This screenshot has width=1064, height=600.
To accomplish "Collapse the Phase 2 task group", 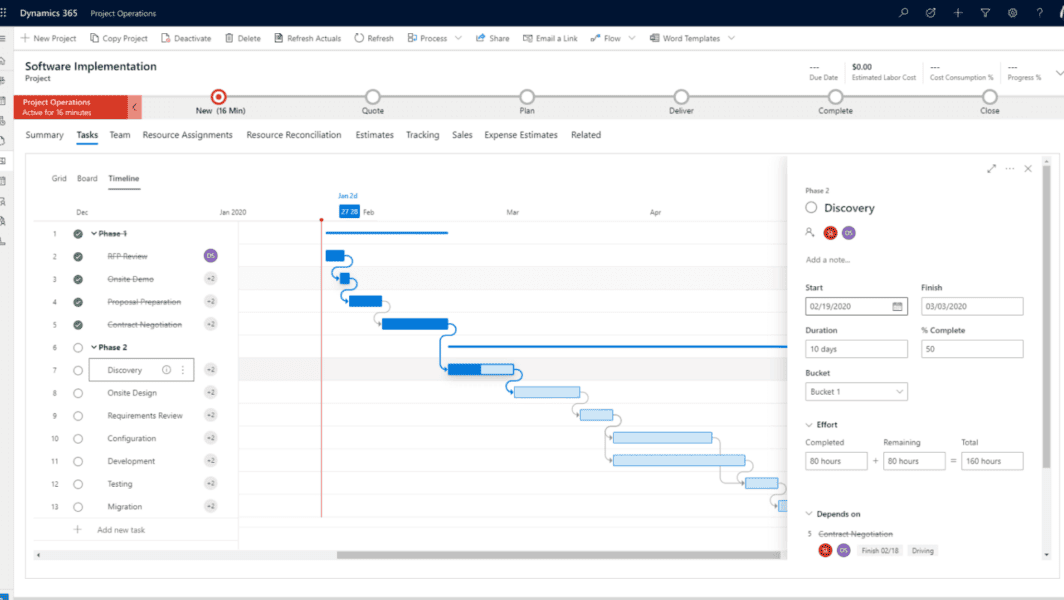I will 94,347.
